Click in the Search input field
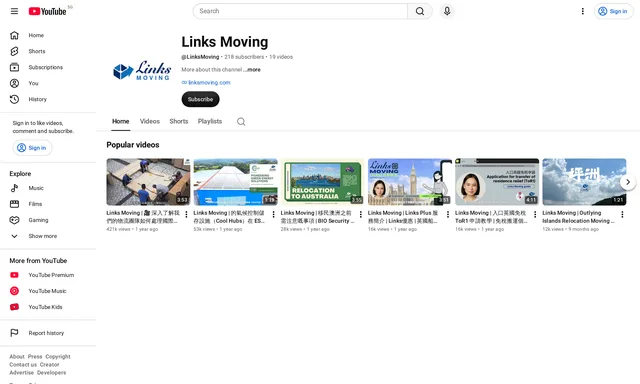640x384 pixels. tap(300, 11)
